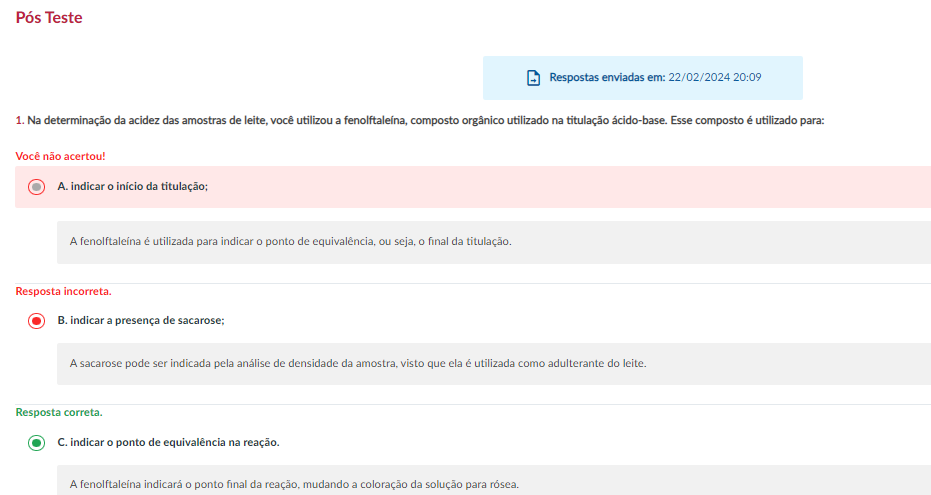Screen dimensions: 931x495
Task: Click the 'Resposta correta.' label
Action: pos(59,412)
